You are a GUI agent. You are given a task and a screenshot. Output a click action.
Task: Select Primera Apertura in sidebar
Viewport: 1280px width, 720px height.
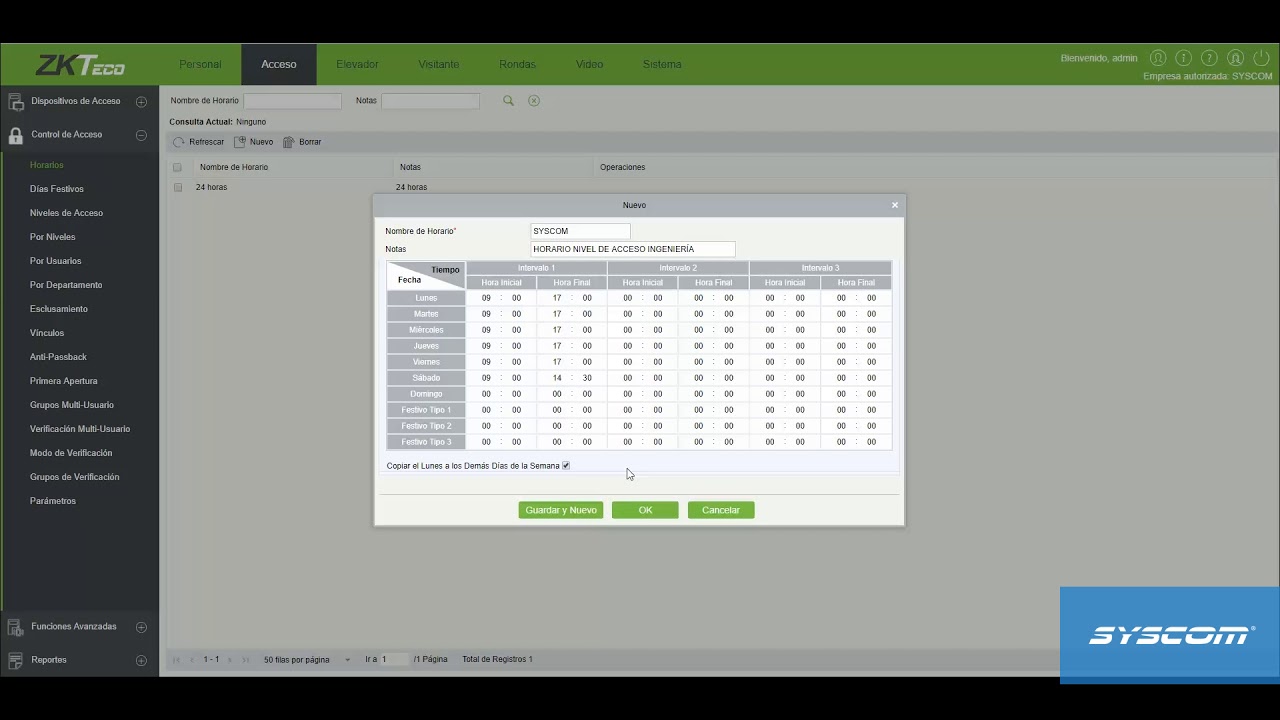[x=63, y=381]
